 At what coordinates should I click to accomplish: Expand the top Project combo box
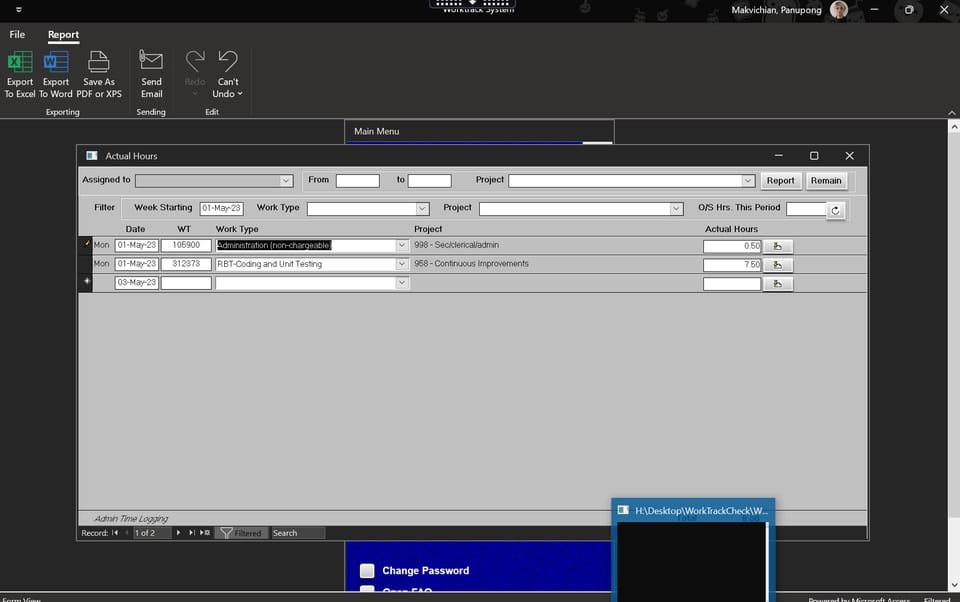tap(748, 181)
